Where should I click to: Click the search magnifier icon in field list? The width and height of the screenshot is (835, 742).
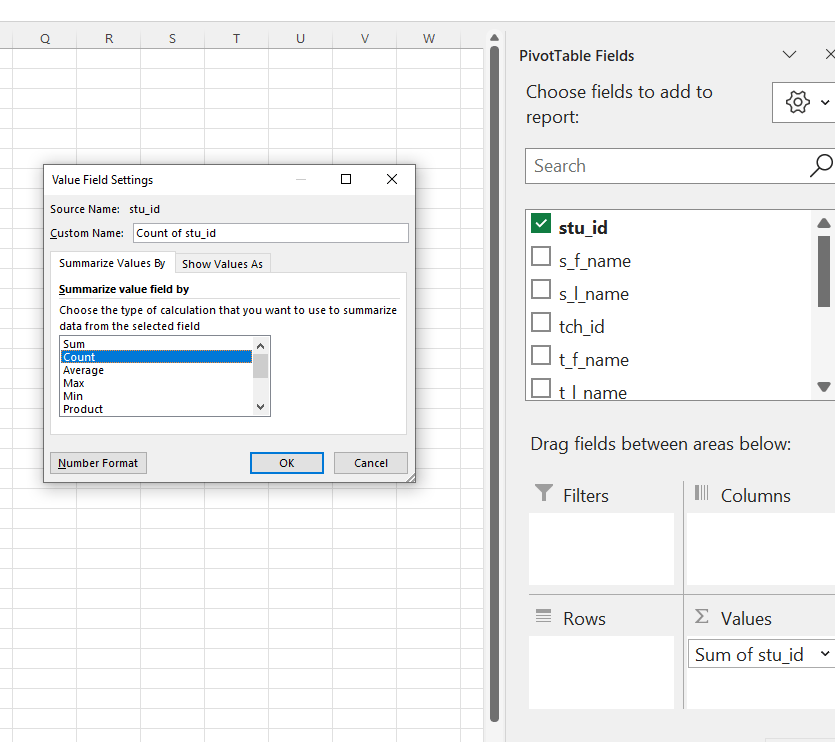(x=821, y=166)
